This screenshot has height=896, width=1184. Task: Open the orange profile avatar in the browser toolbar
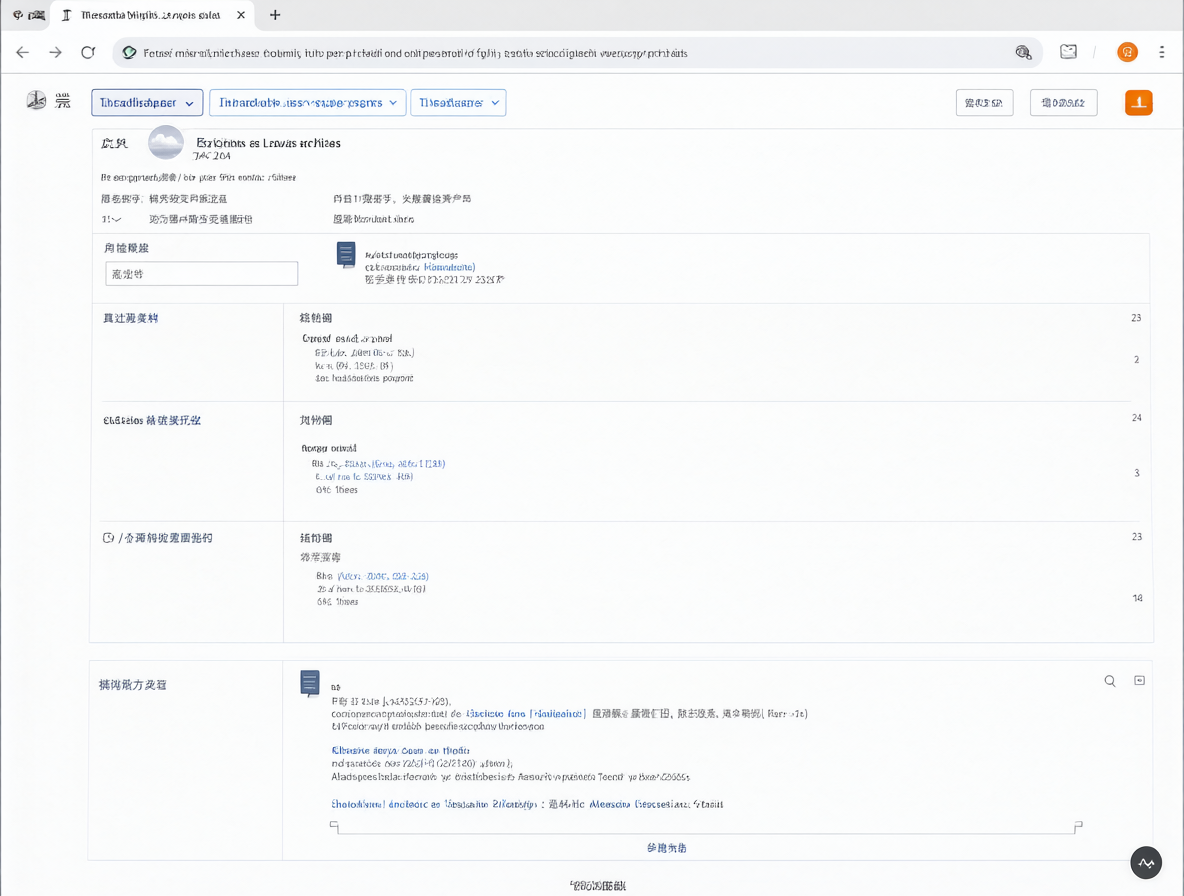pos(1127,52)
